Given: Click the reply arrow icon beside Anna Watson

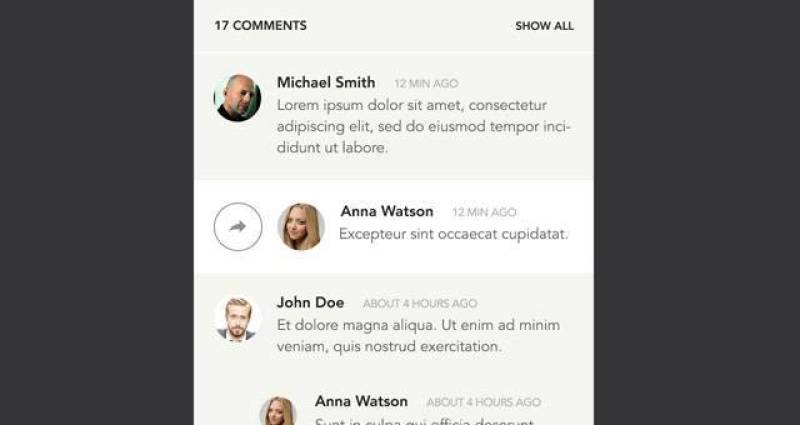Looking at the screenshot, I should (x=238, y=227).
